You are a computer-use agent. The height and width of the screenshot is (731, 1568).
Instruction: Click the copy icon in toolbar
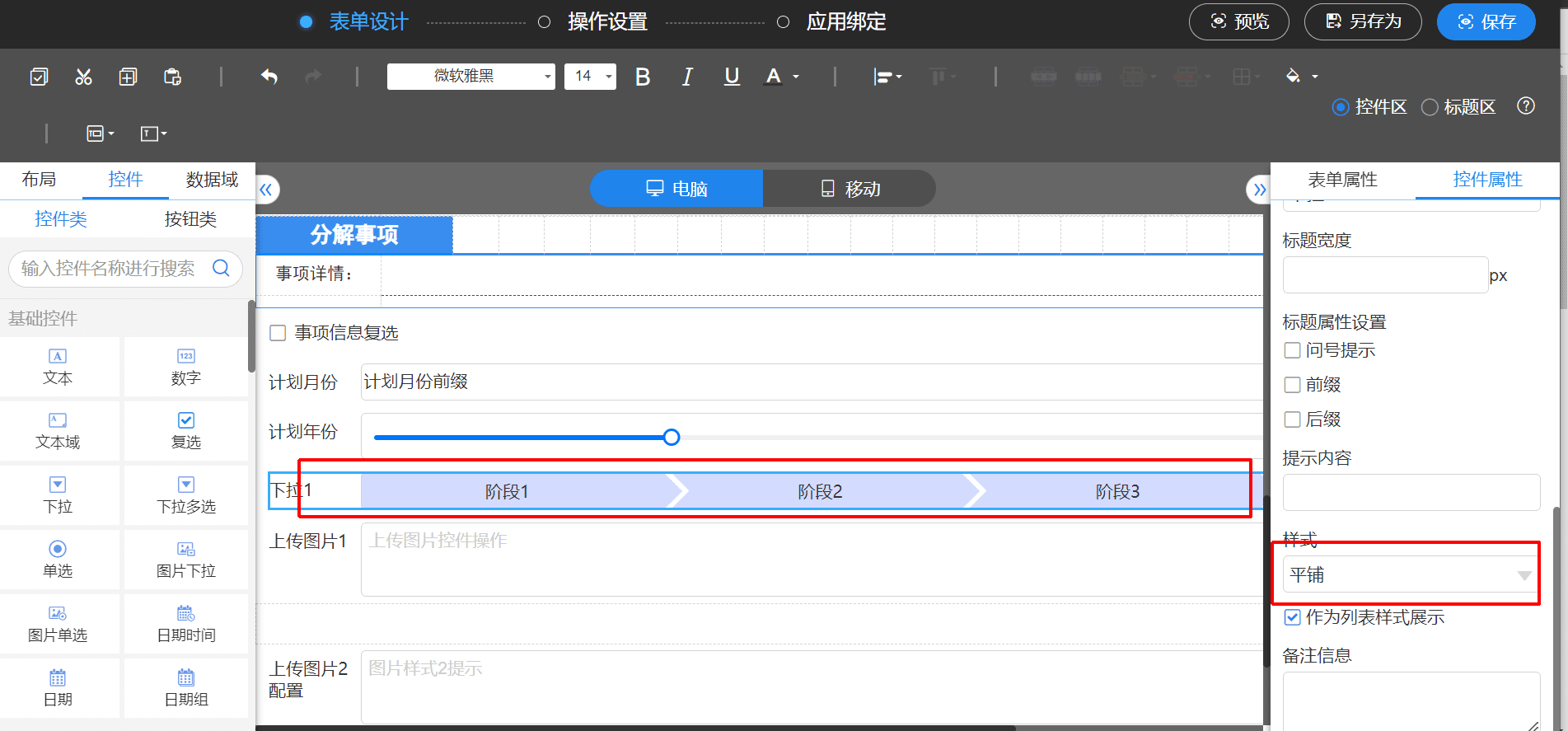pyautogui.click(x=128, y=77)
